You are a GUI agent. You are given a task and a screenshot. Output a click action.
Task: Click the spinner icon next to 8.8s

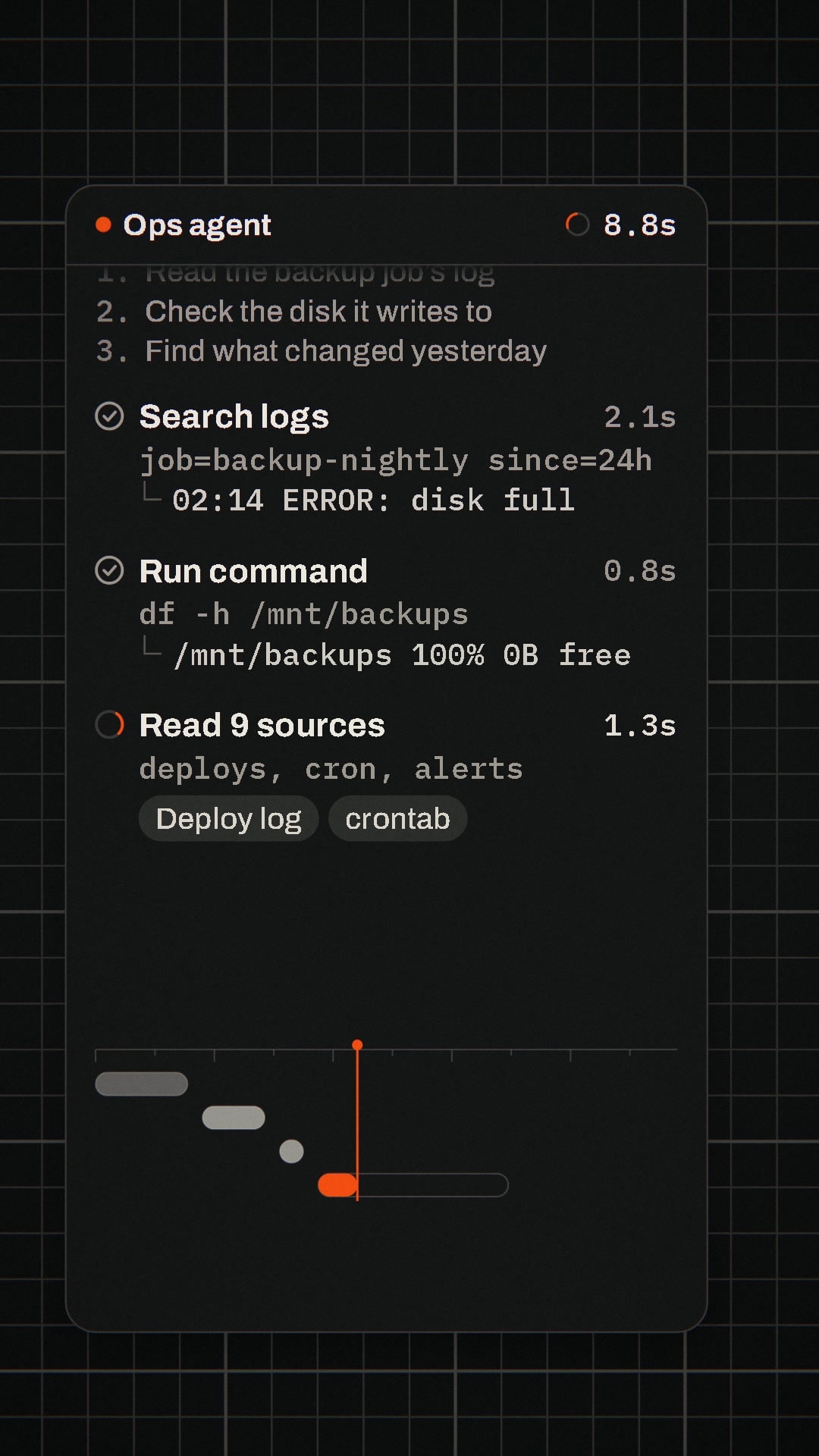click(x=577, y=224)
